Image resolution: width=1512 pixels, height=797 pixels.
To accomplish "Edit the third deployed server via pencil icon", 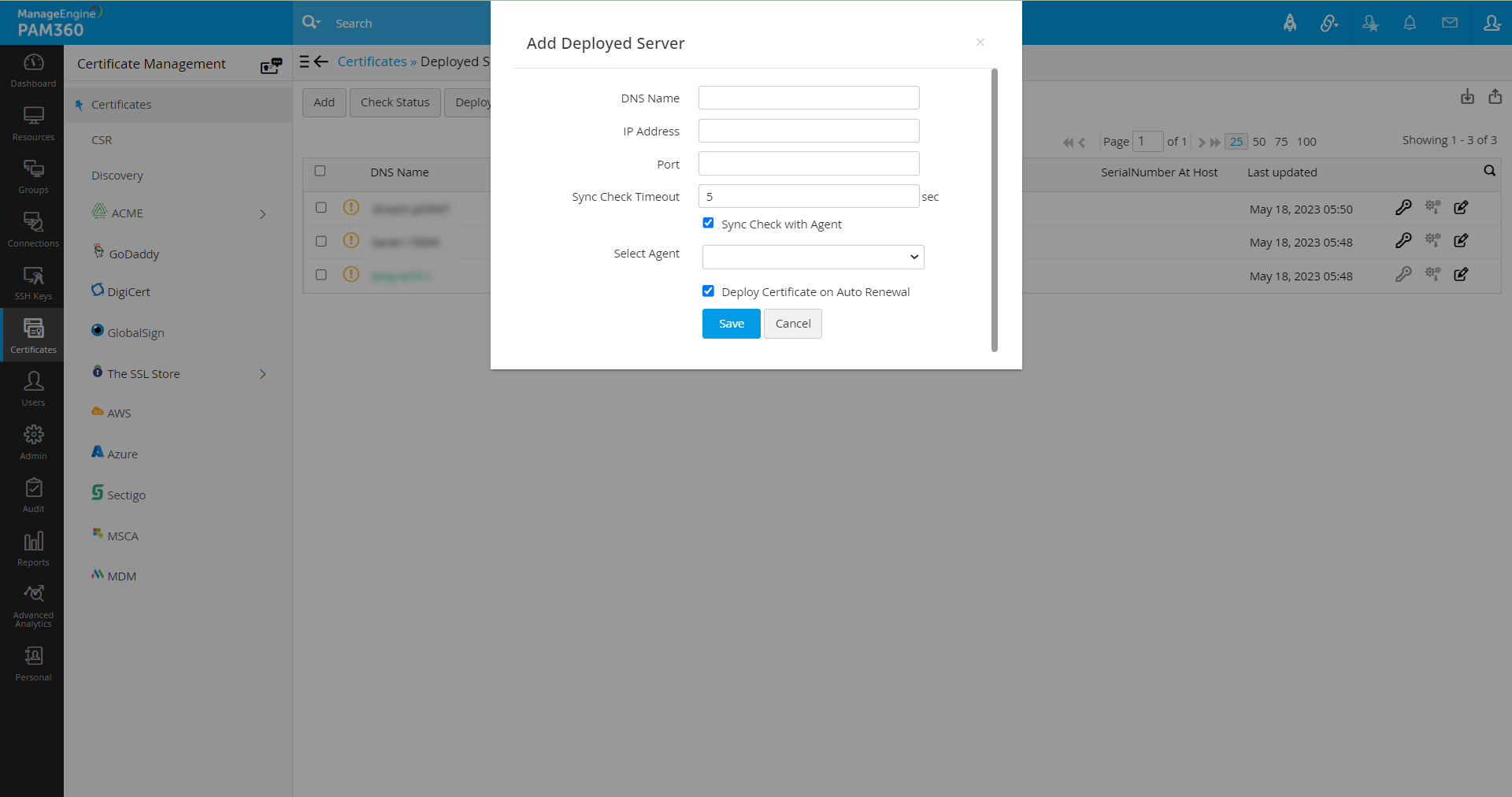I will tap(1462, 274).
